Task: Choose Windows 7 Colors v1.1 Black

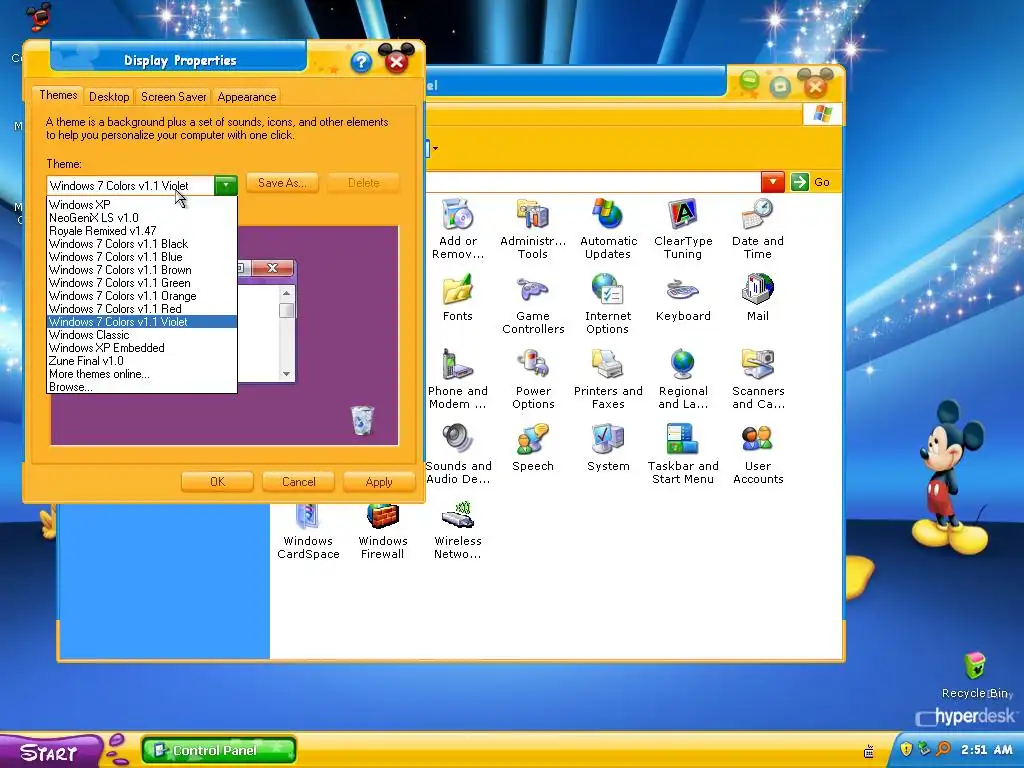Action: point(142,244)
